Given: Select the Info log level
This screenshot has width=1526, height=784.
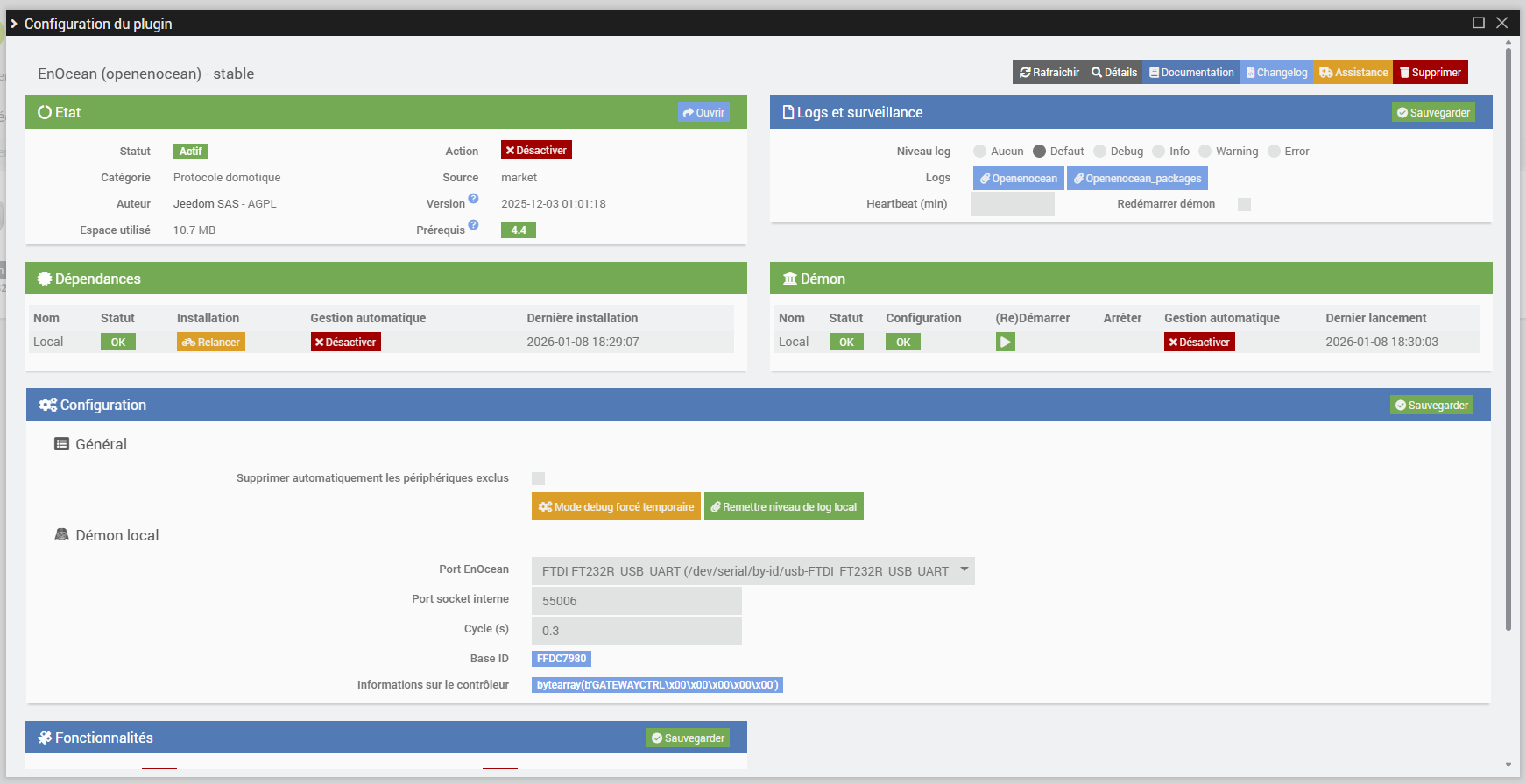Looking at the screenshot, I should (1159, 152).
